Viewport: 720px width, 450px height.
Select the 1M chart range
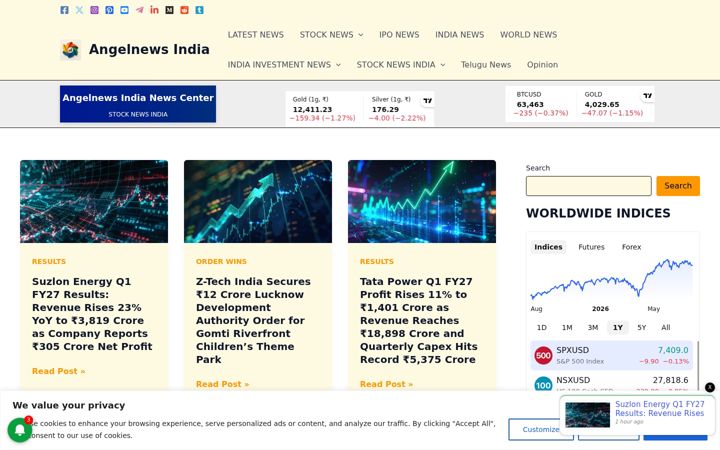click(x=567, y=327)
